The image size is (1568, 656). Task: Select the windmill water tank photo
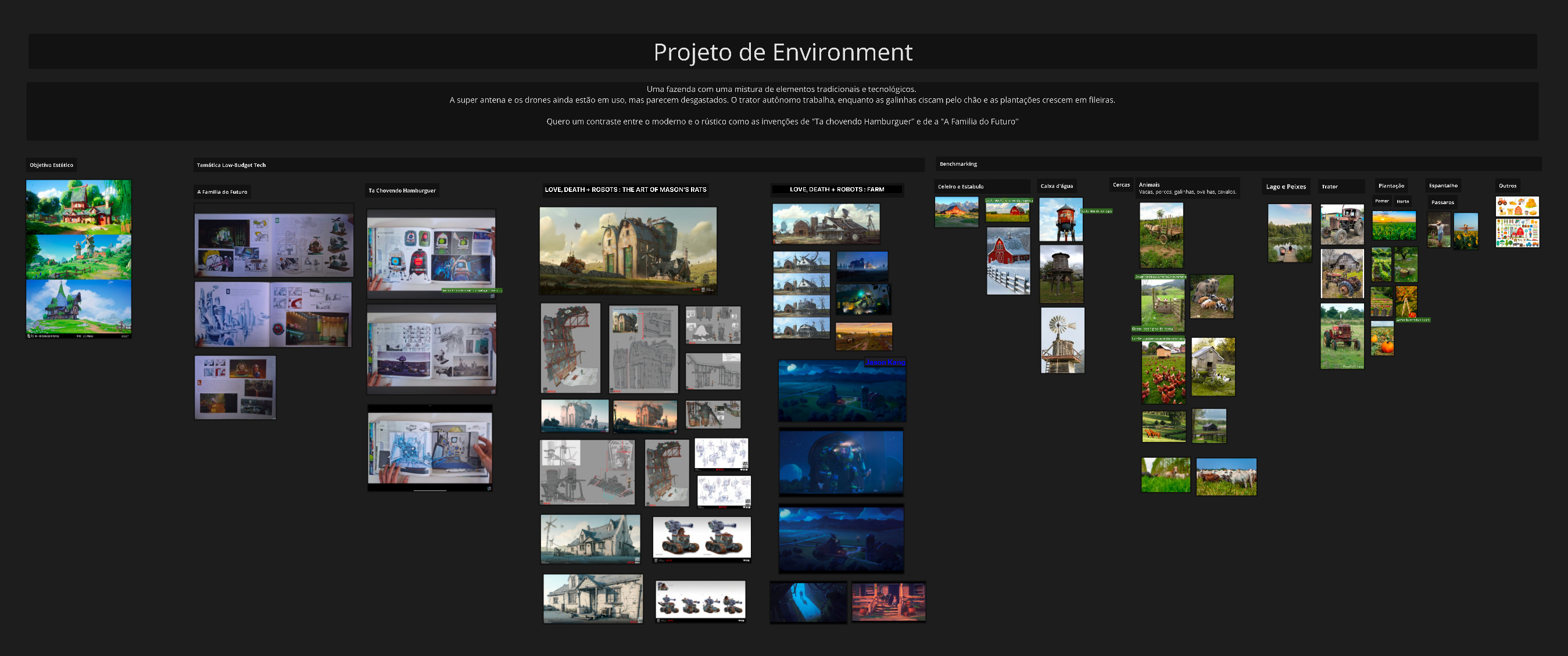[1062, 340]
